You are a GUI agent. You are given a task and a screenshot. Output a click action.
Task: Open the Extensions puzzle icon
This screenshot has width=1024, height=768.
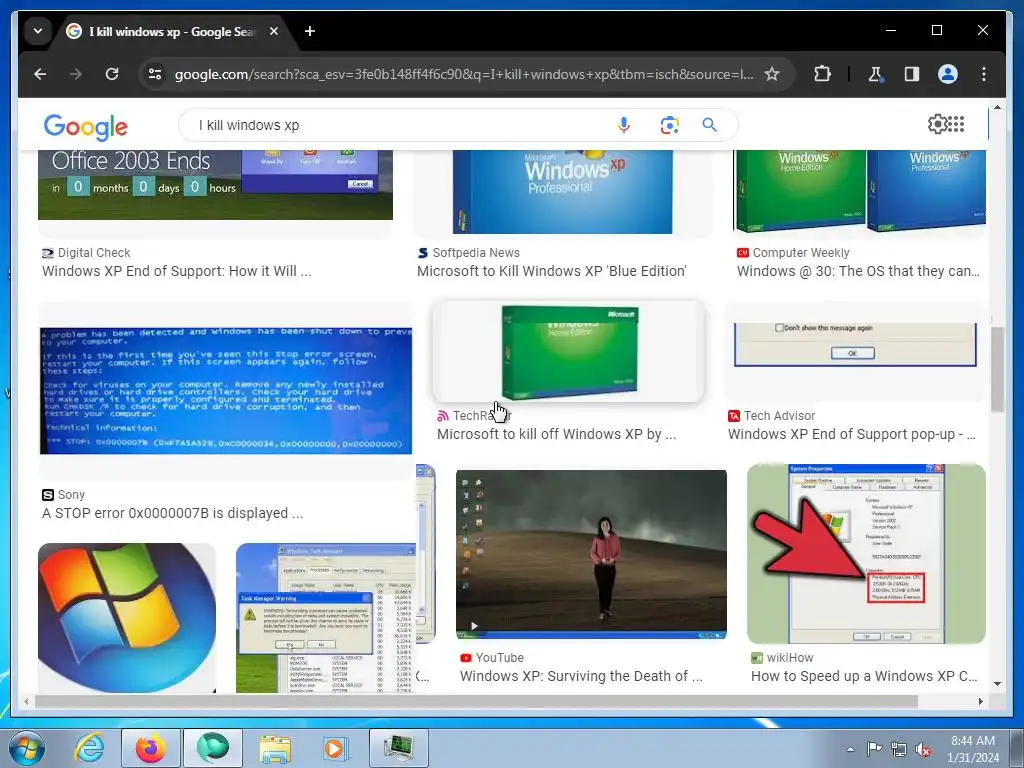point(822,74)
